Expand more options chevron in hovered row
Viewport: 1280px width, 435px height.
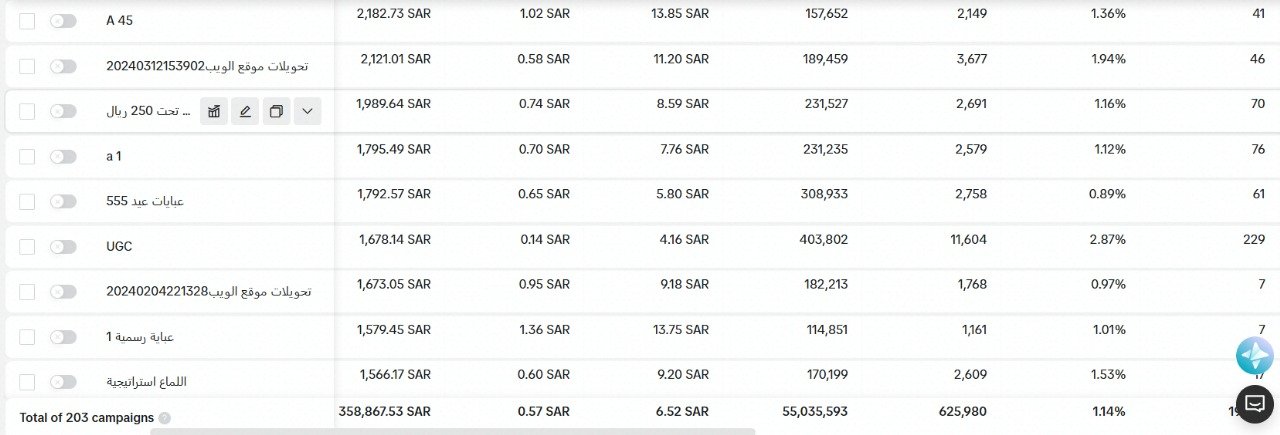pyautogui.click(x=307, y=111)
